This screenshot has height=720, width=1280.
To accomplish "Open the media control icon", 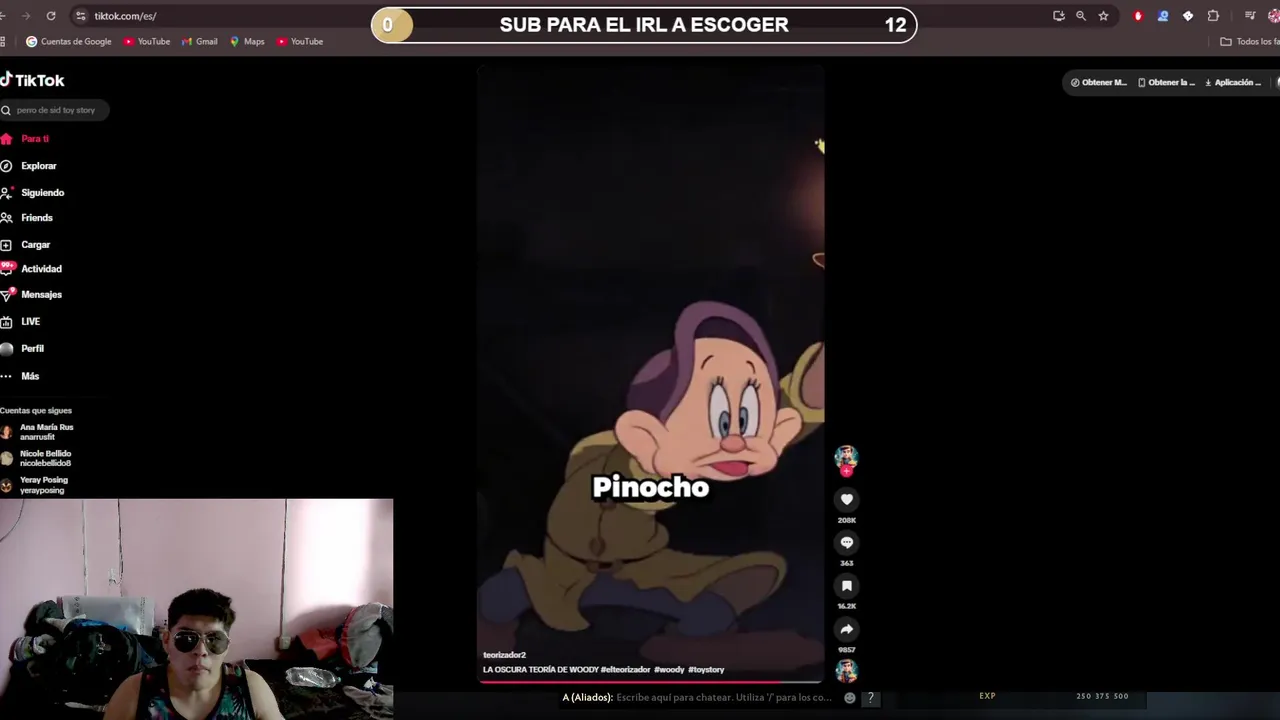I will (x=1250, y=16).
